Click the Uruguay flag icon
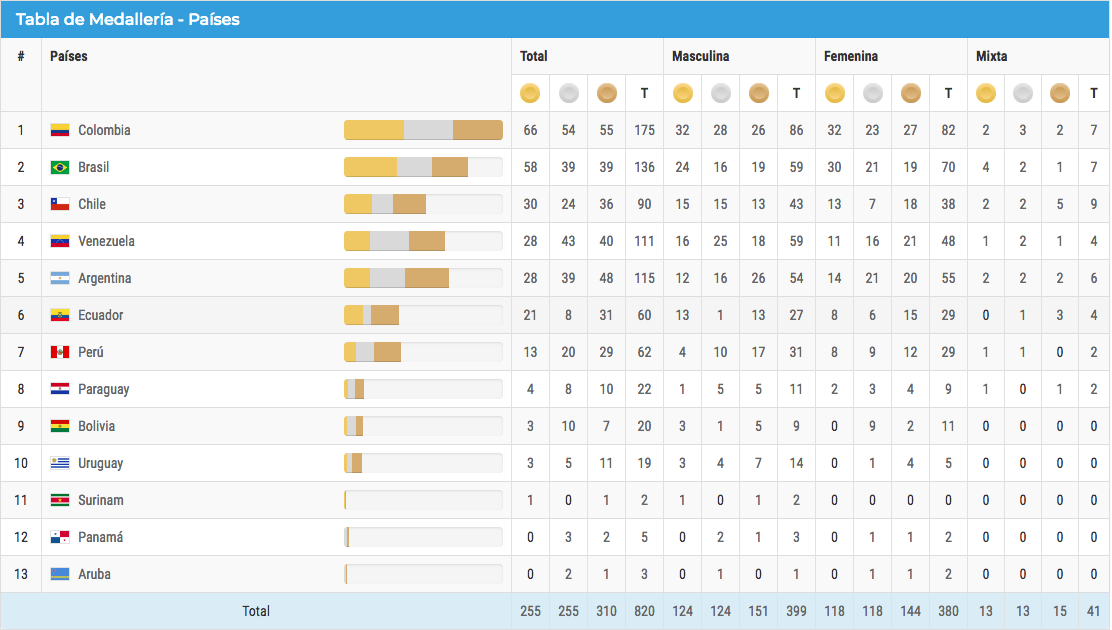Image resolution: width=1112 pixels, height=630 pixels. [x=60, y=463]
